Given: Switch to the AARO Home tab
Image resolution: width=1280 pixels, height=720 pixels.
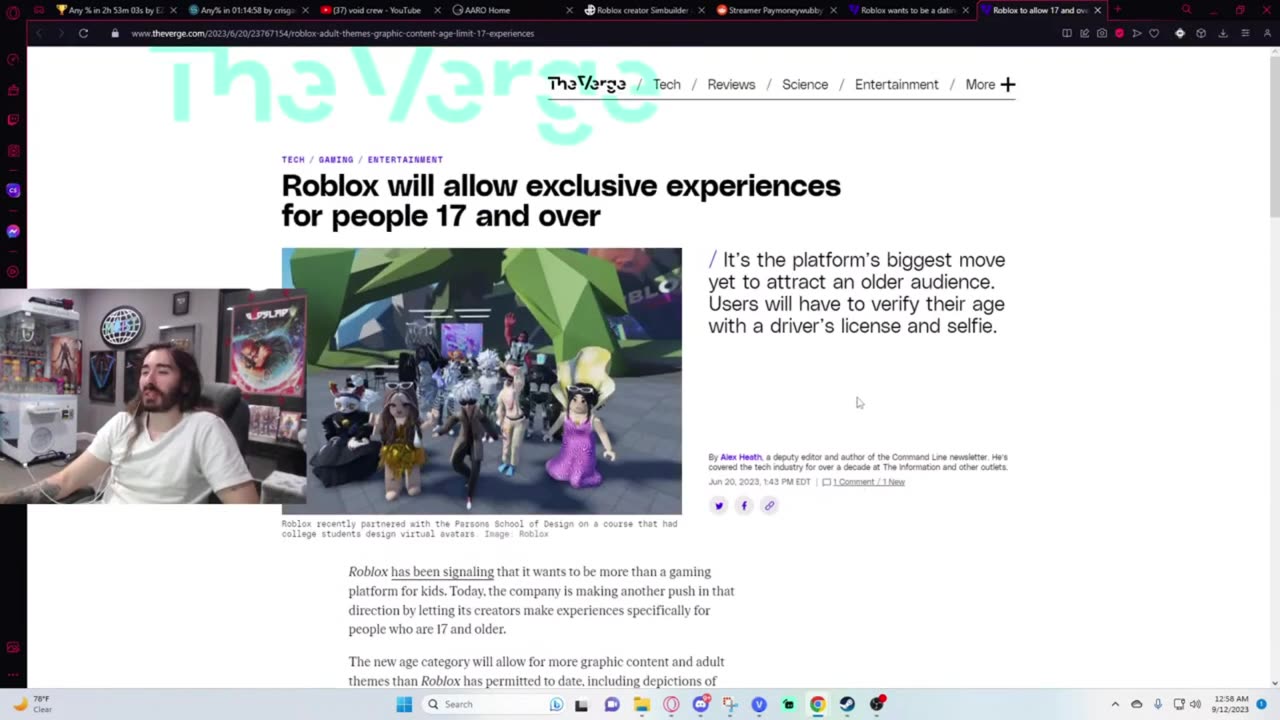Looking at the screenshot, I should click(x=512, y=10).
